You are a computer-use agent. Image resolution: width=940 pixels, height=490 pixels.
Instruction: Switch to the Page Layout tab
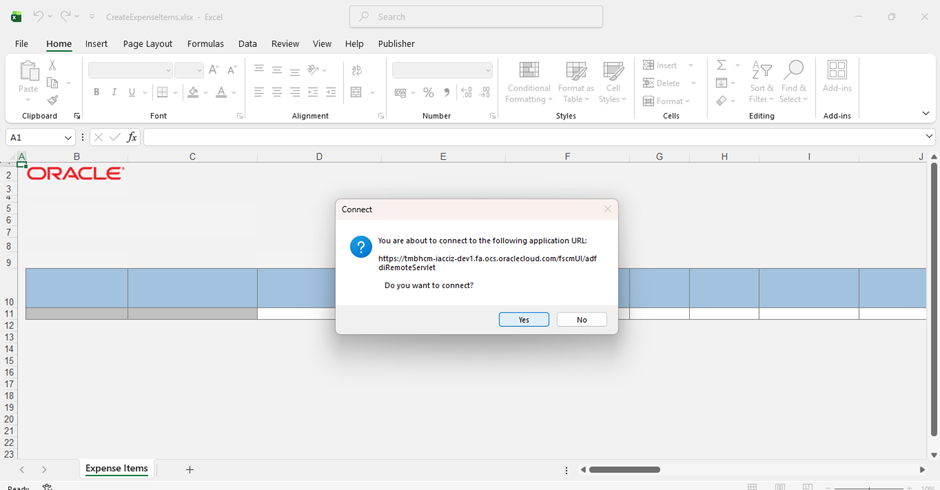(147, 44)
